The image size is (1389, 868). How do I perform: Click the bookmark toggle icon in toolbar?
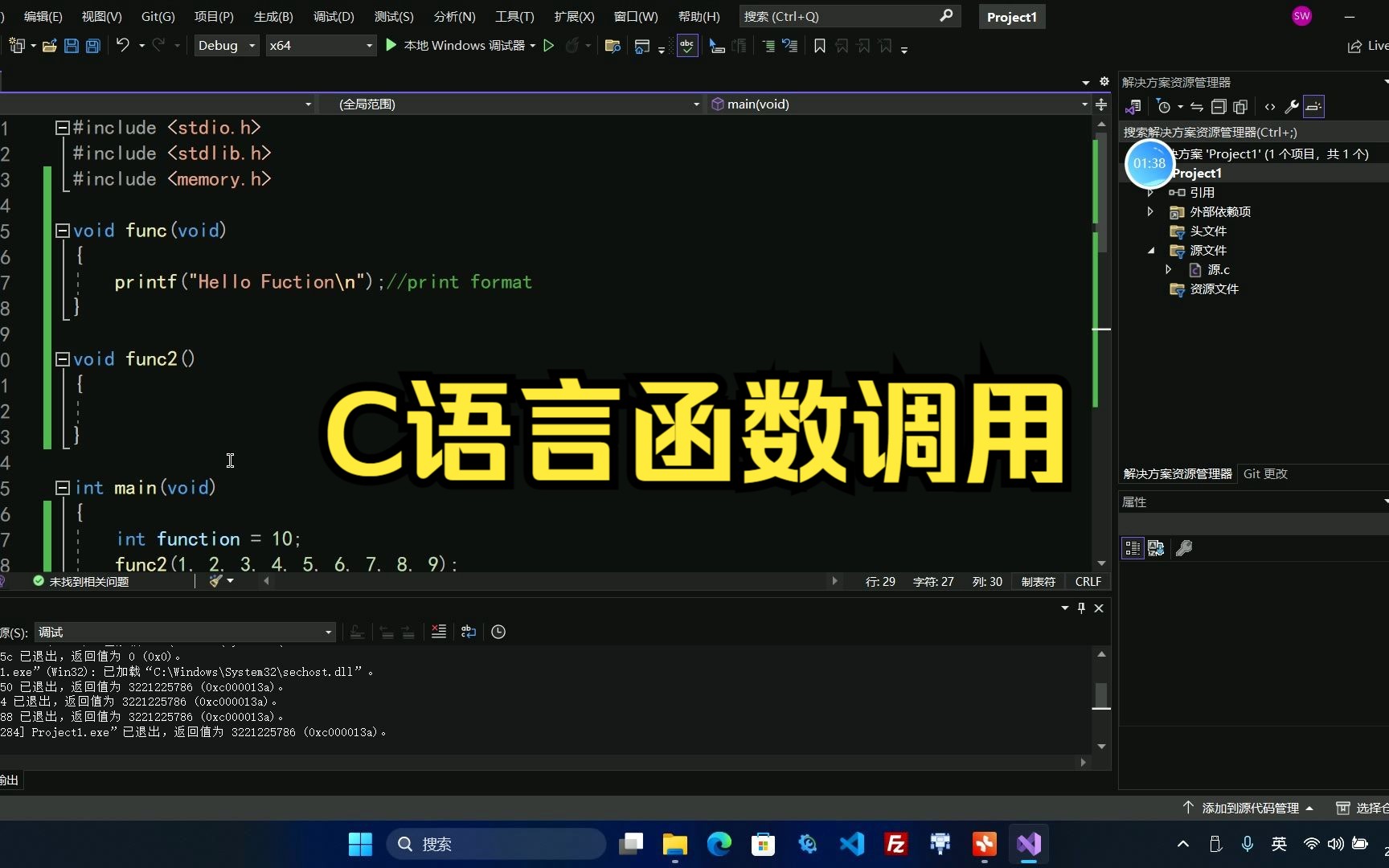click(819, 46)
